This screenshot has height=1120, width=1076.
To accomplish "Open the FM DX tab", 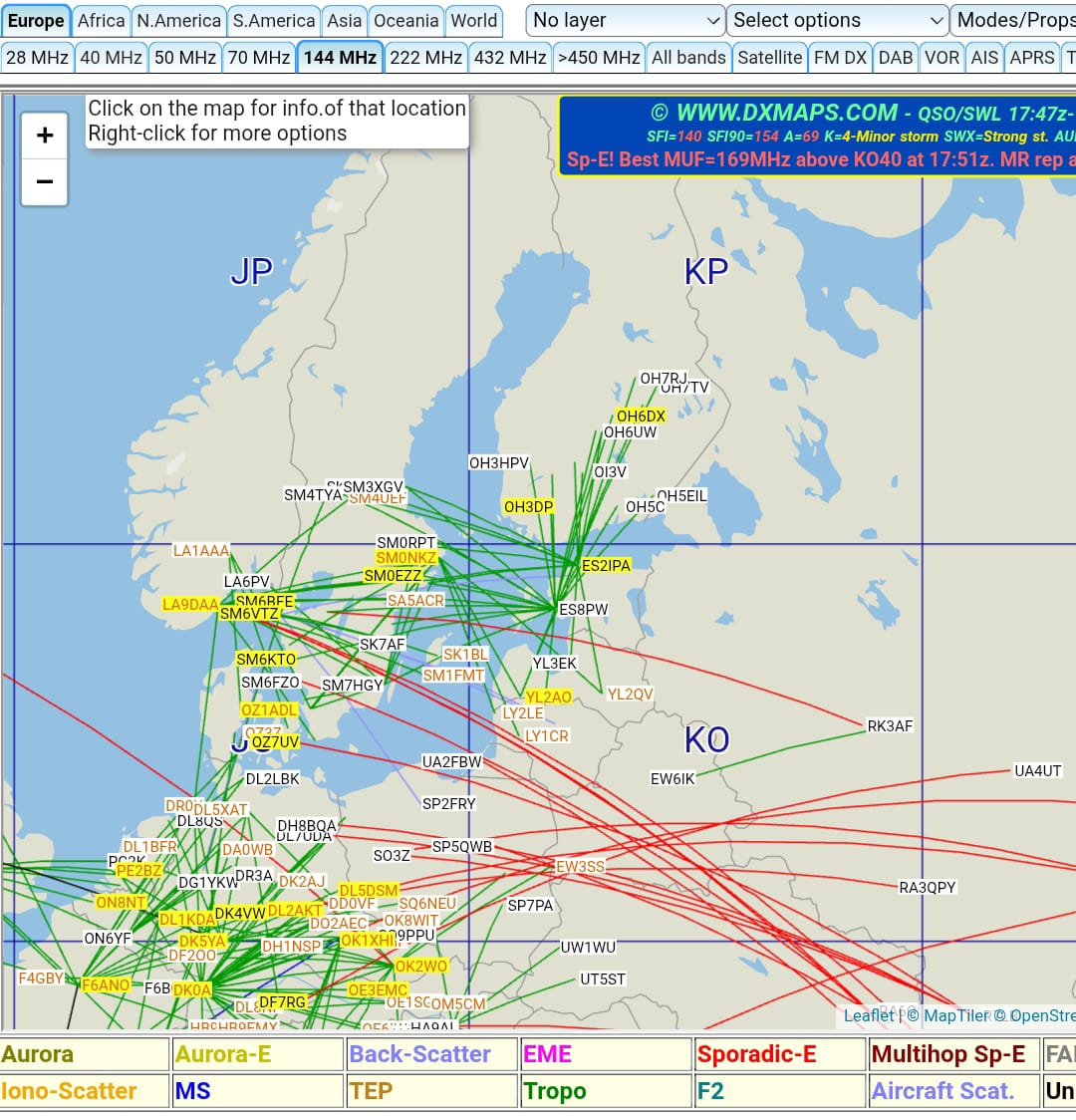I will coord(841,57).
